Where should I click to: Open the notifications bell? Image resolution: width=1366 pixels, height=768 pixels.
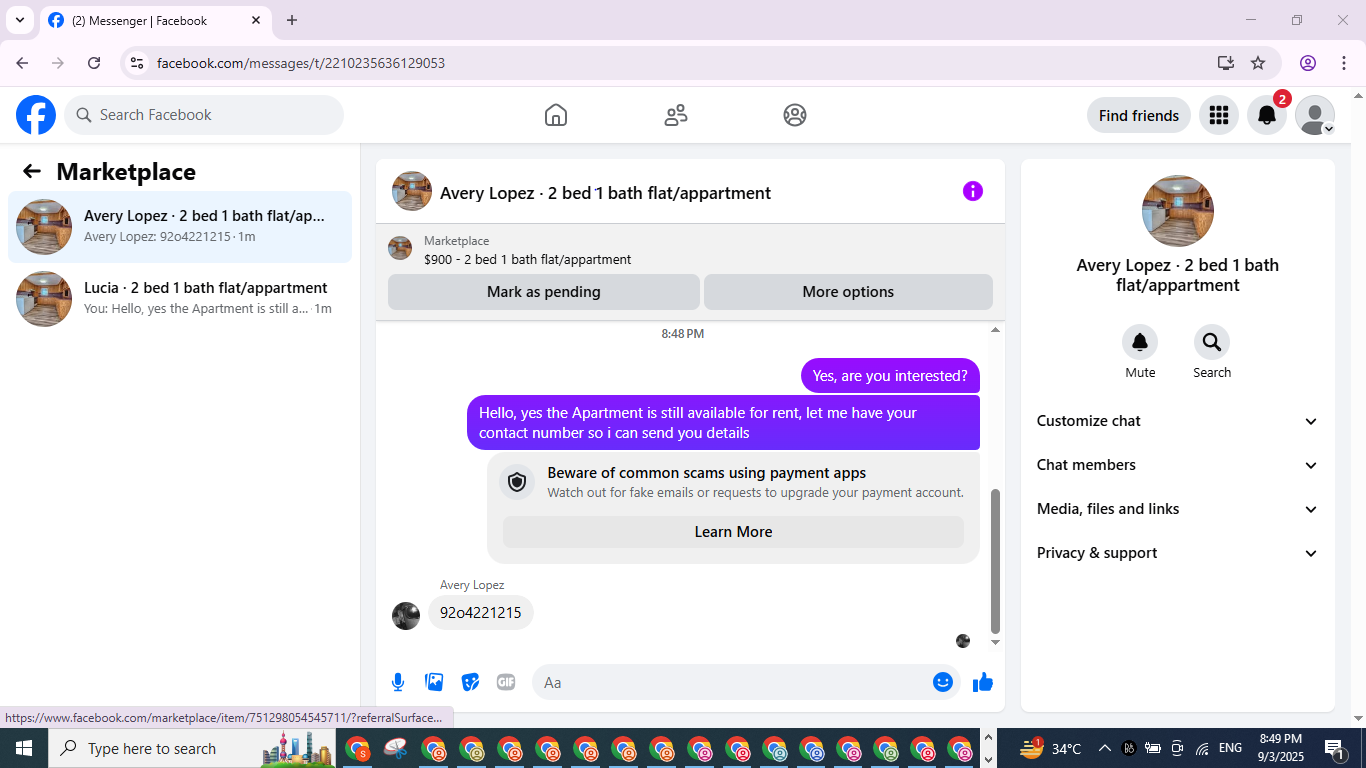pyautogui.click(x=1267, y=115)
